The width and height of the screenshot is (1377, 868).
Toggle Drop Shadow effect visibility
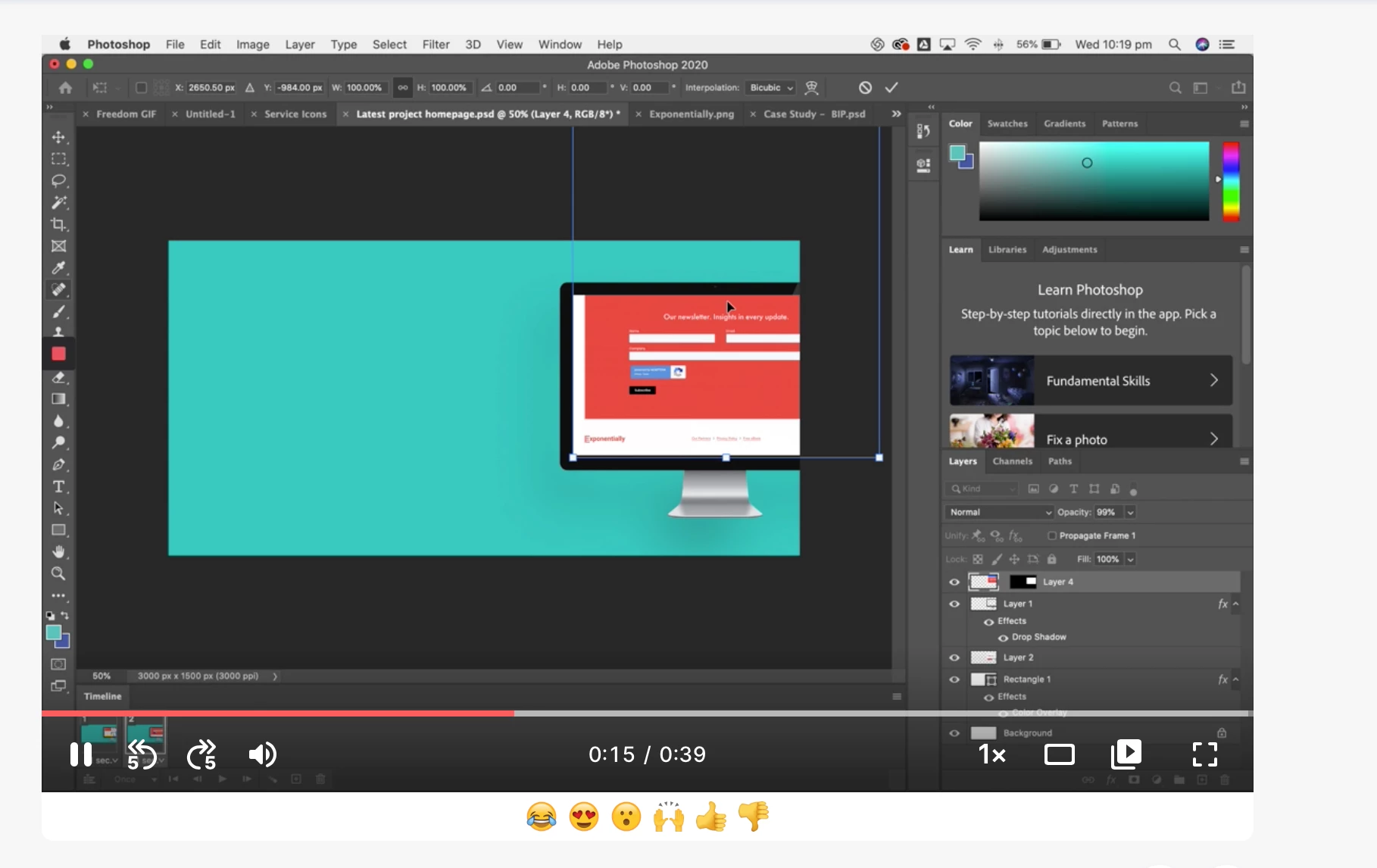(1003, 638)
